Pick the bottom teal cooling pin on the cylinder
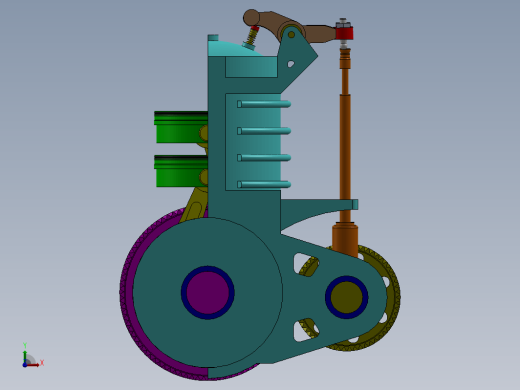 (264, 184)
